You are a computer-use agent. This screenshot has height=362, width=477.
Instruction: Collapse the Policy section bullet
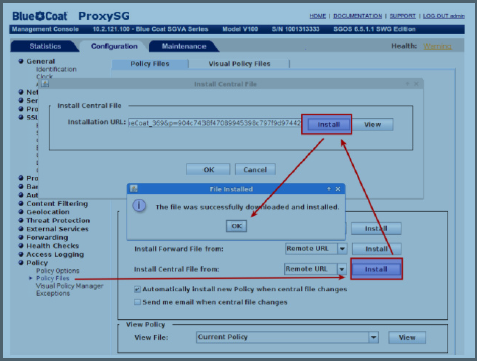(x=21, y=263)
